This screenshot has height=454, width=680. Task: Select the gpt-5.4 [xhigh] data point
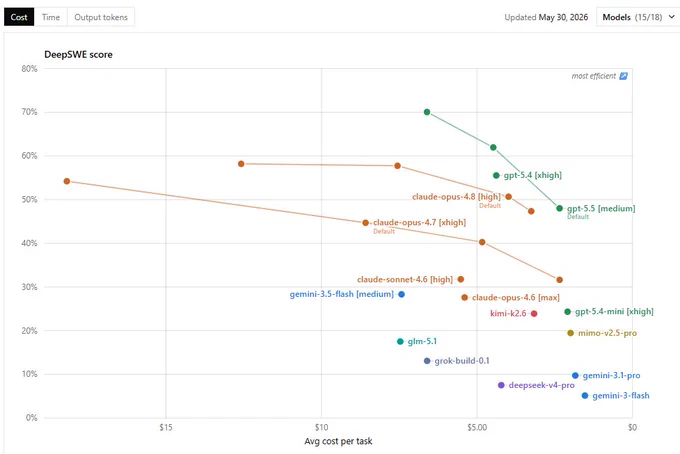click(497, 175)
